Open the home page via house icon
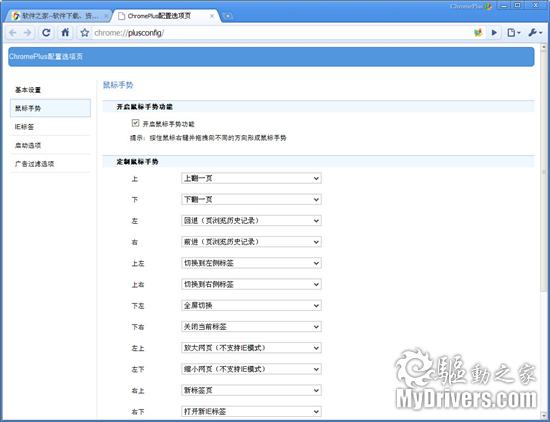Screen dimensions: 550x422 pos(65,33)
